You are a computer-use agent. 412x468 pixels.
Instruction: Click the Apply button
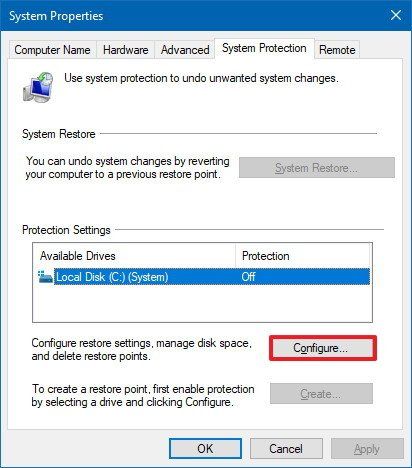pos(367,448)
